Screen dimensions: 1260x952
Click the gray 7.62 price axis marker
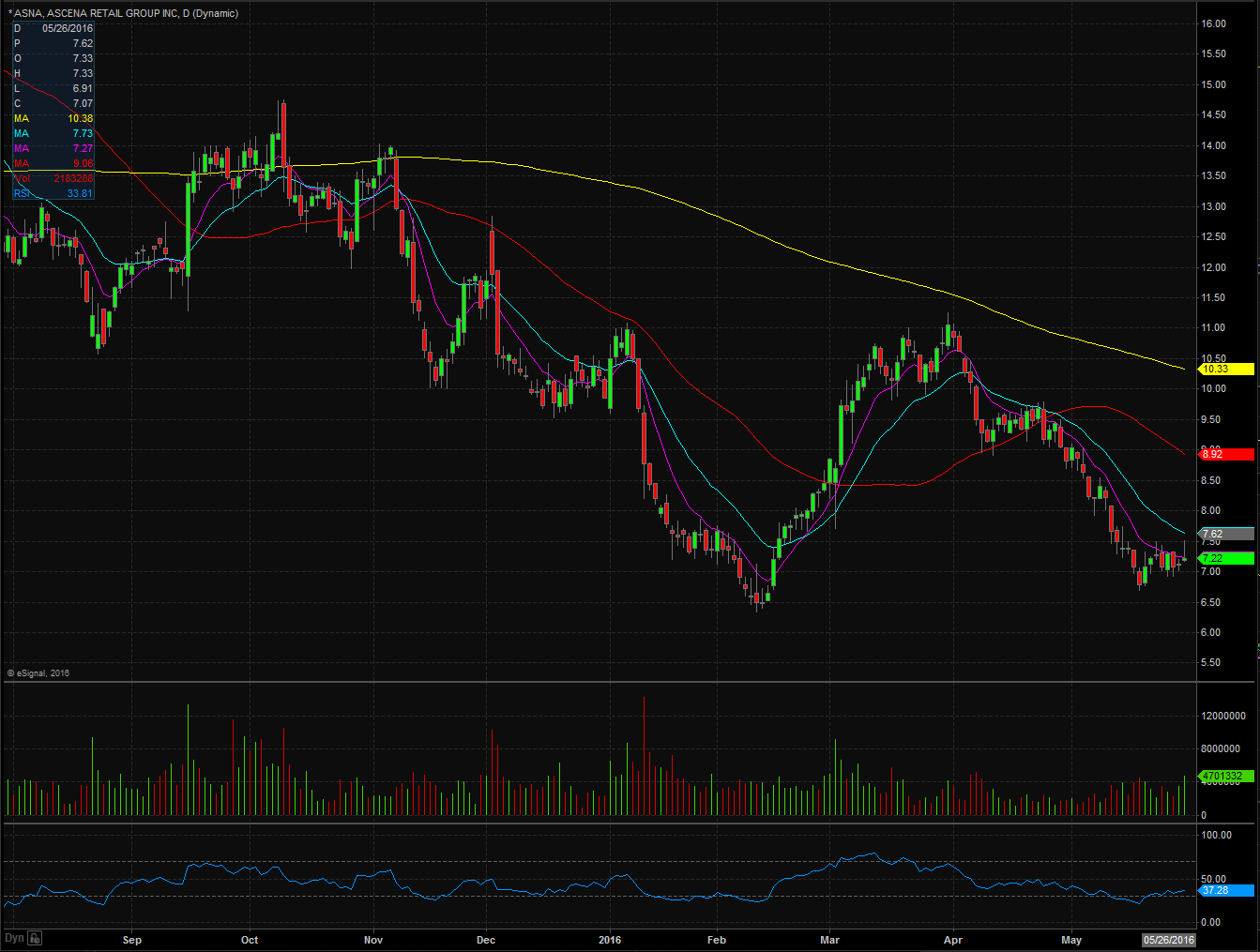(x=1227, y=534)
